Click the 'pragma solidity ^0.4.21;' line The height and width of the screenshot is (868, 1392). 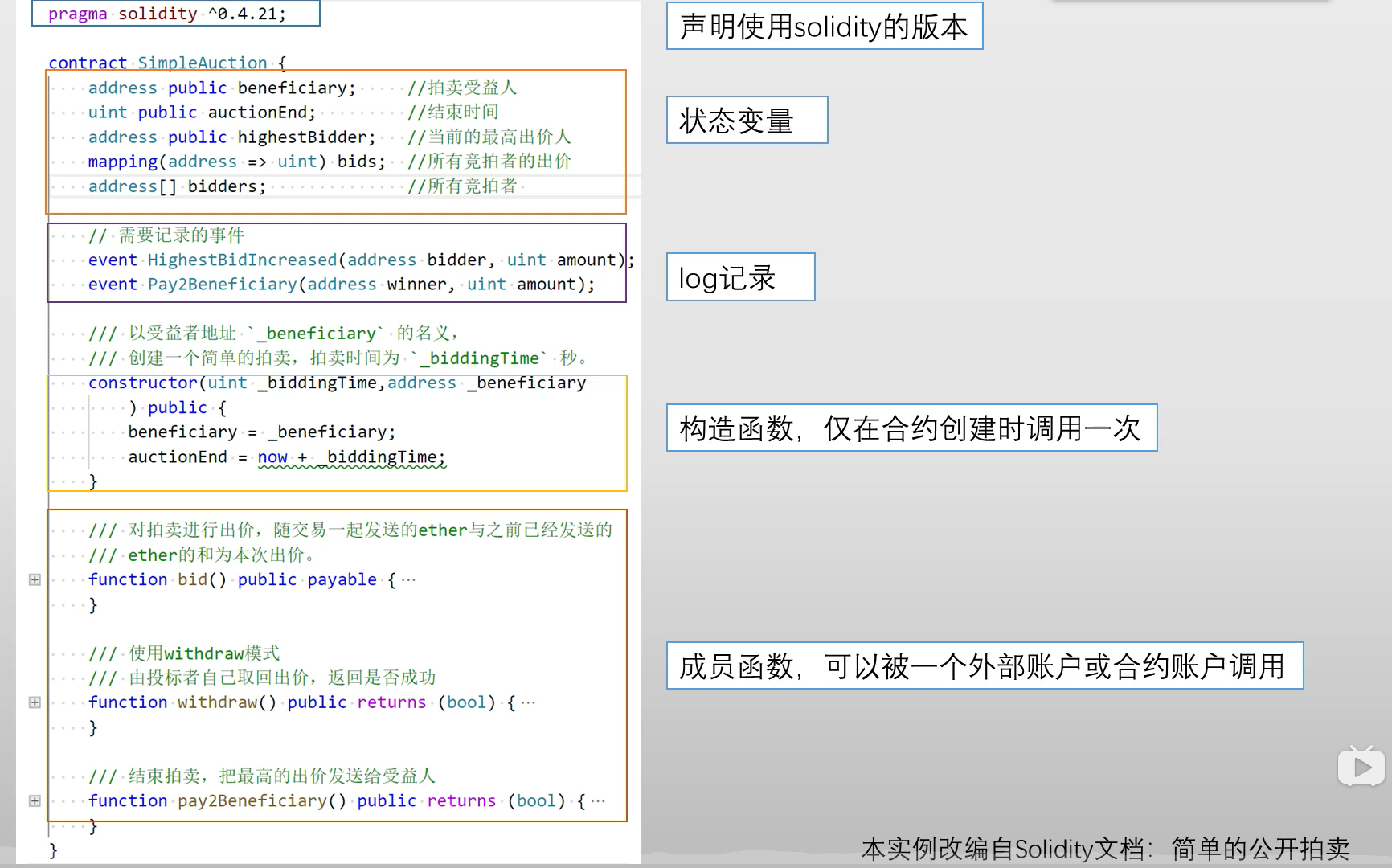click(x=167, y=14)
